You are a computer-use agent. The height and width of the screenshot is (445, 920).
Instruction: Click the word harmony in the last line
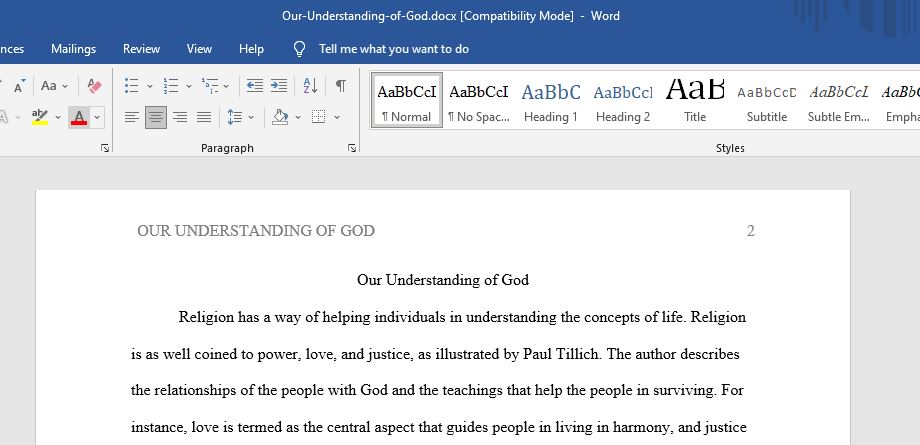tap(641, 427)
